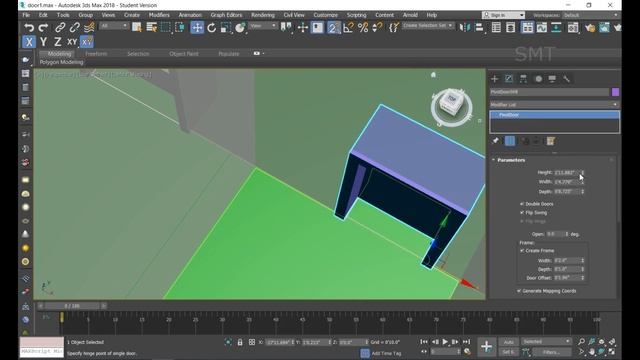Click the Set Key large plus button
Image resolution: width=640 pixels, height=360 pixels.
click(486, 347)
